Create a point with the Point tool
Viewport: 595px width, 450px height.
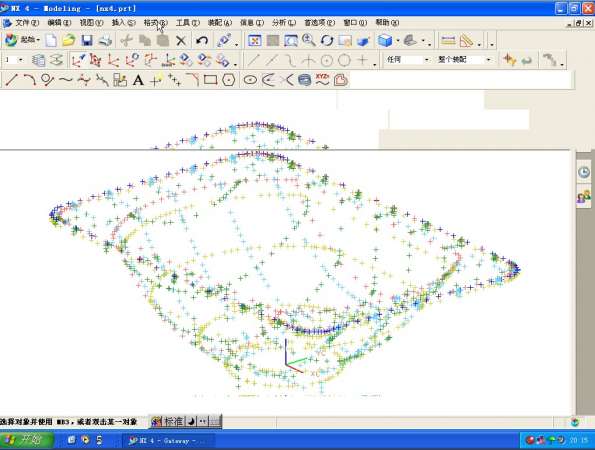tap(156, 80)
